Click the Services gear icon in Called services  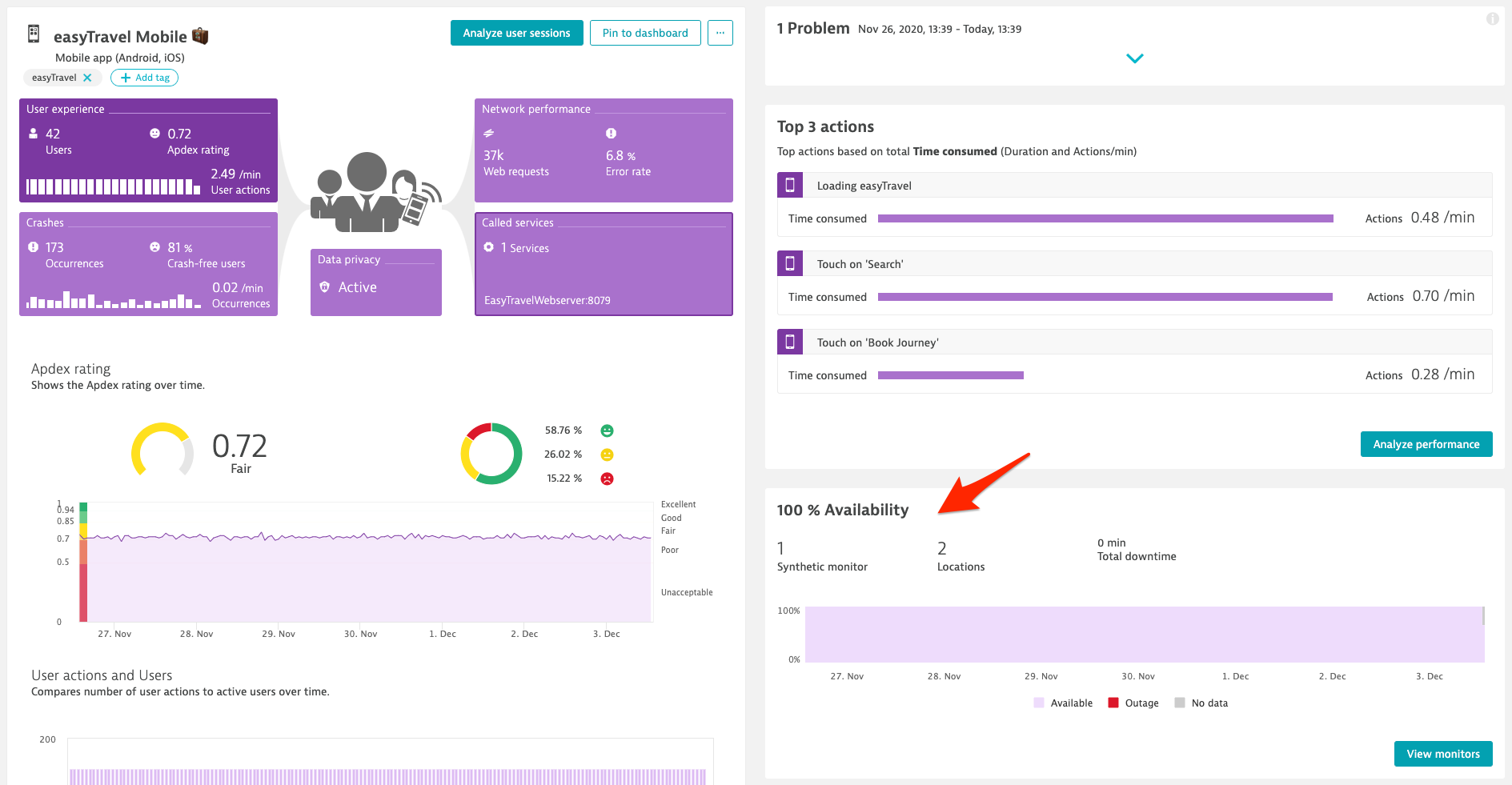[x=489, y=247]
